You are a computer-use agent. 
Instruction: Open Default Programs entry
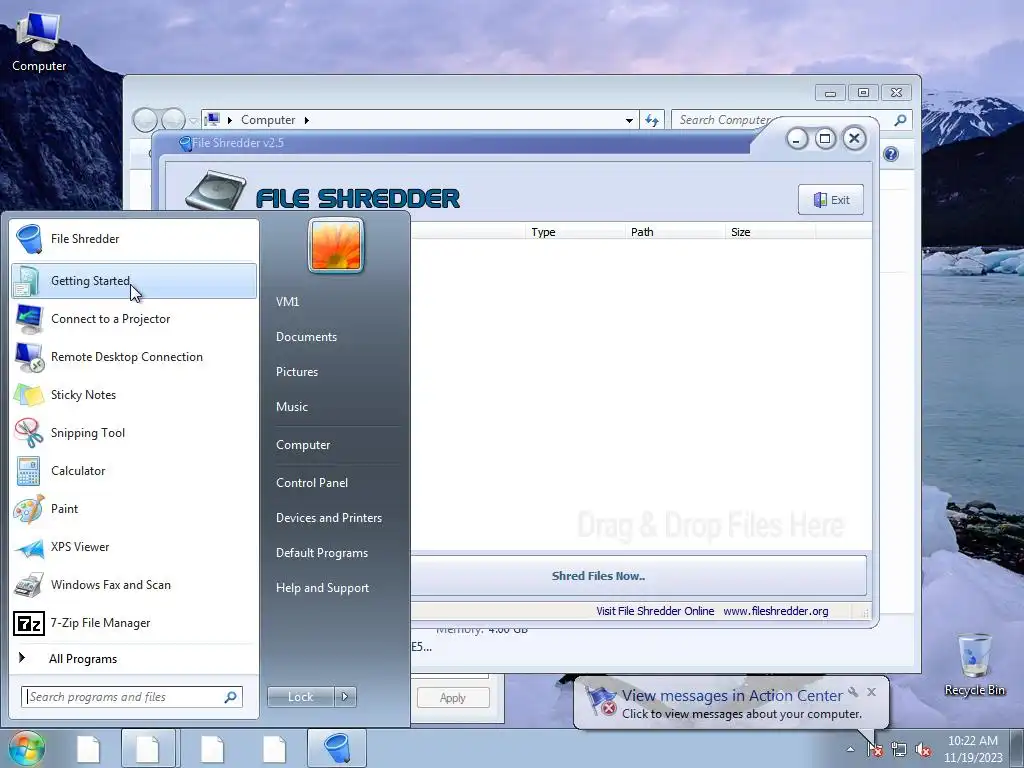pyautogui.click(x=322, y=553)
